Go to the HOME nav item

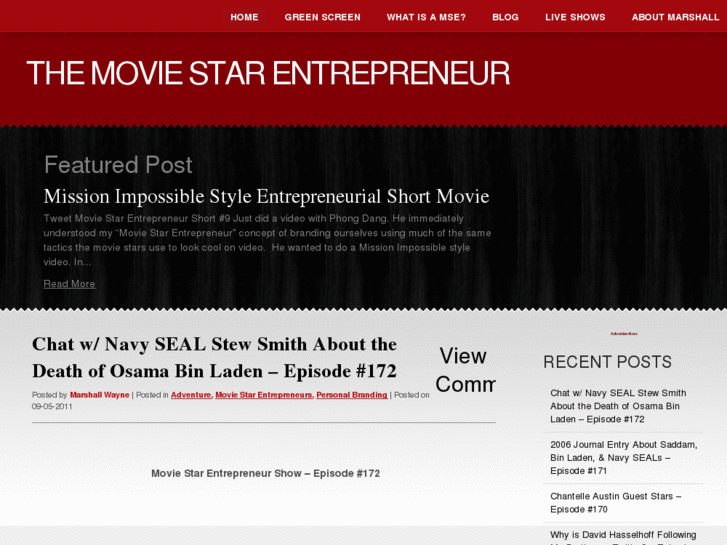point(244,17)
